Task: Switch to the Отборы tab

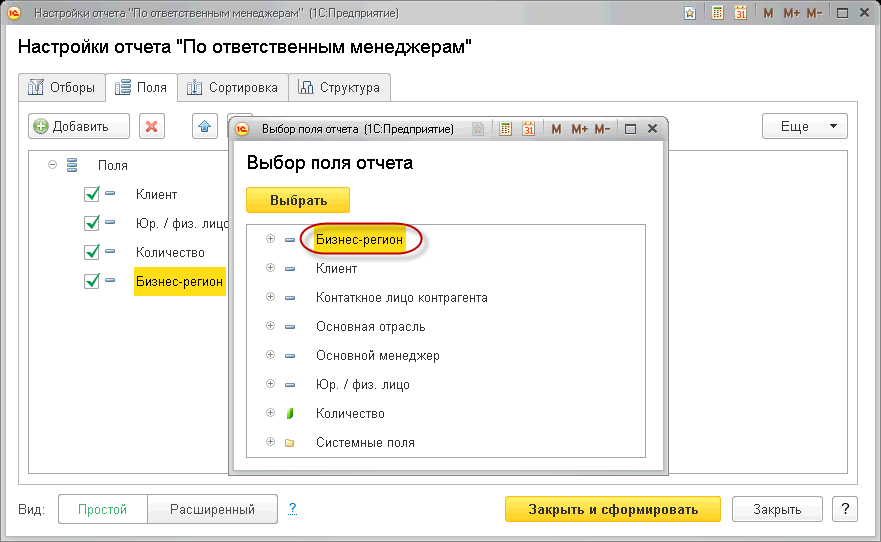Action: coord(62,88)
